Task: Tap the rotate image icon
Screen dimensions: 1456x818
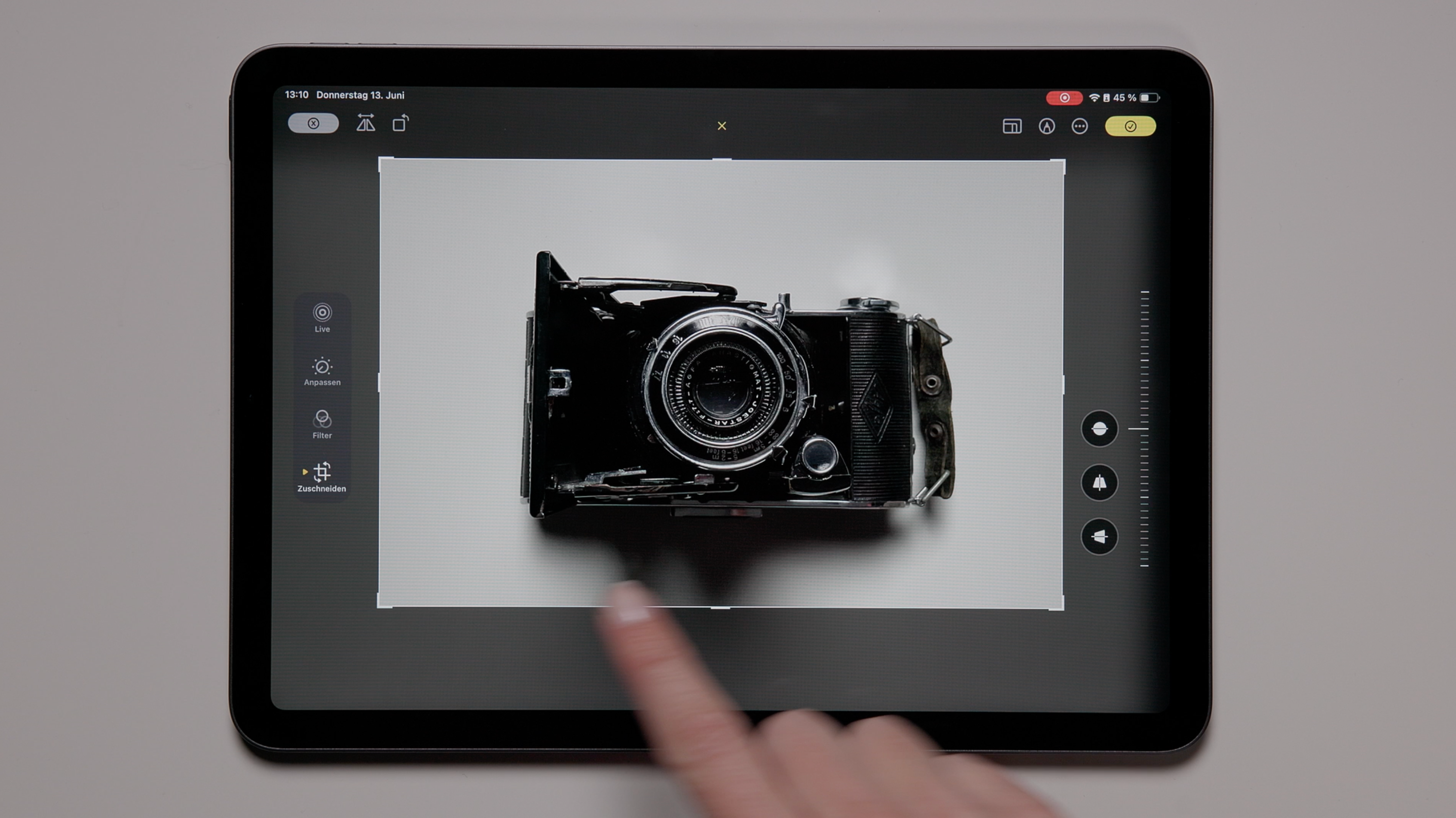Action: pyautogui.click(x=401, y=123)
